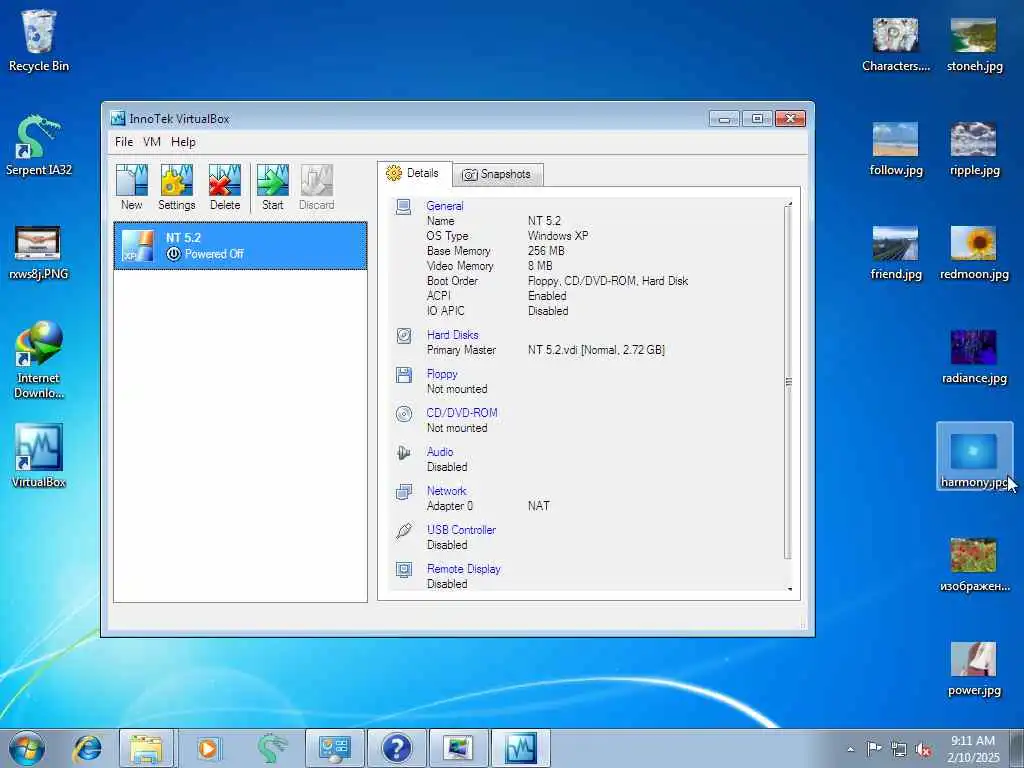Image resolution: width=1024 pixels, height=768 pixels.
Task: Click the Hard Disks section link
Action: coord(453,334)
